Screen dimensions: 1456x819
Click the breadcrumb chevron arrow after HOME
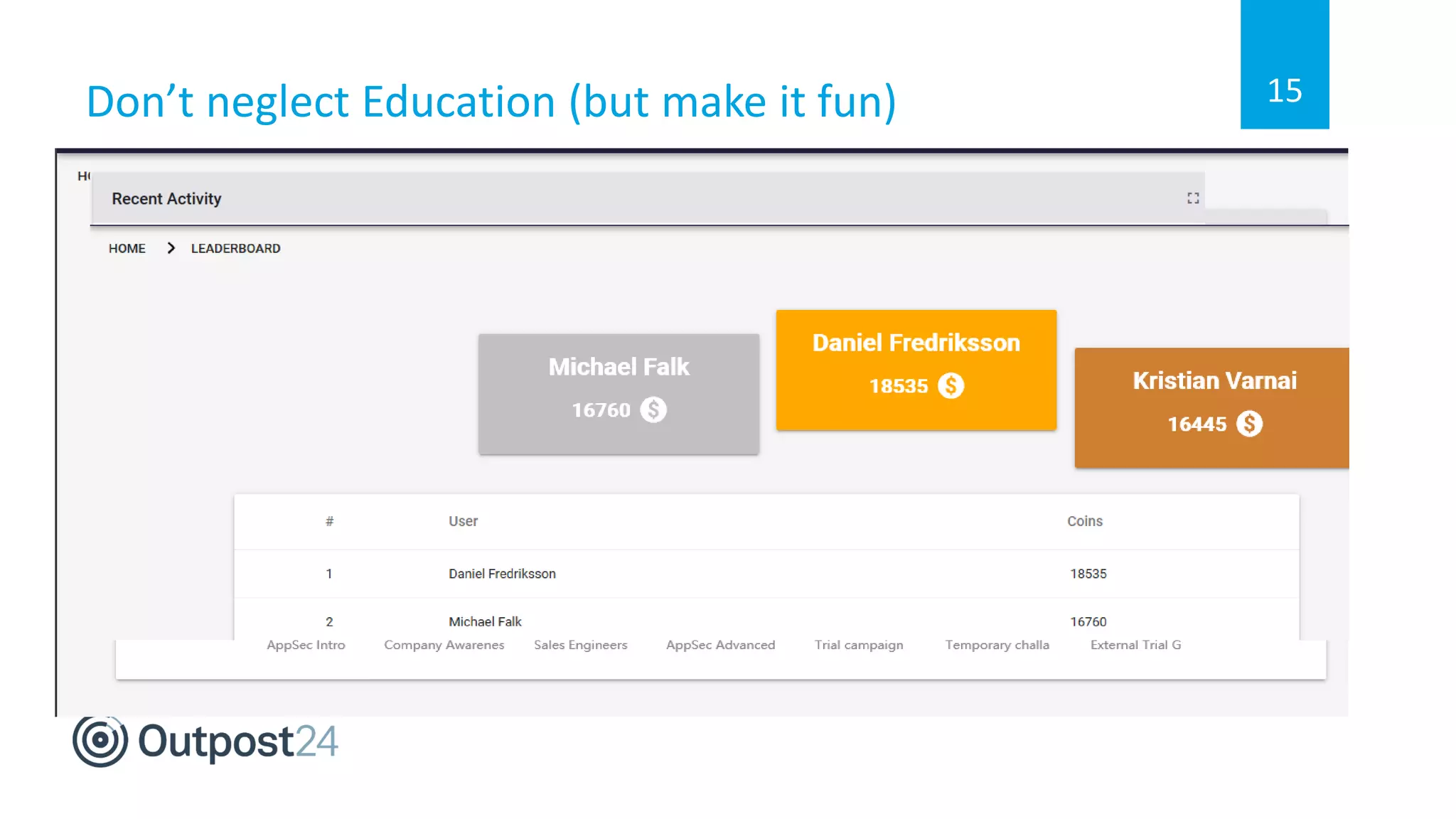171,248
